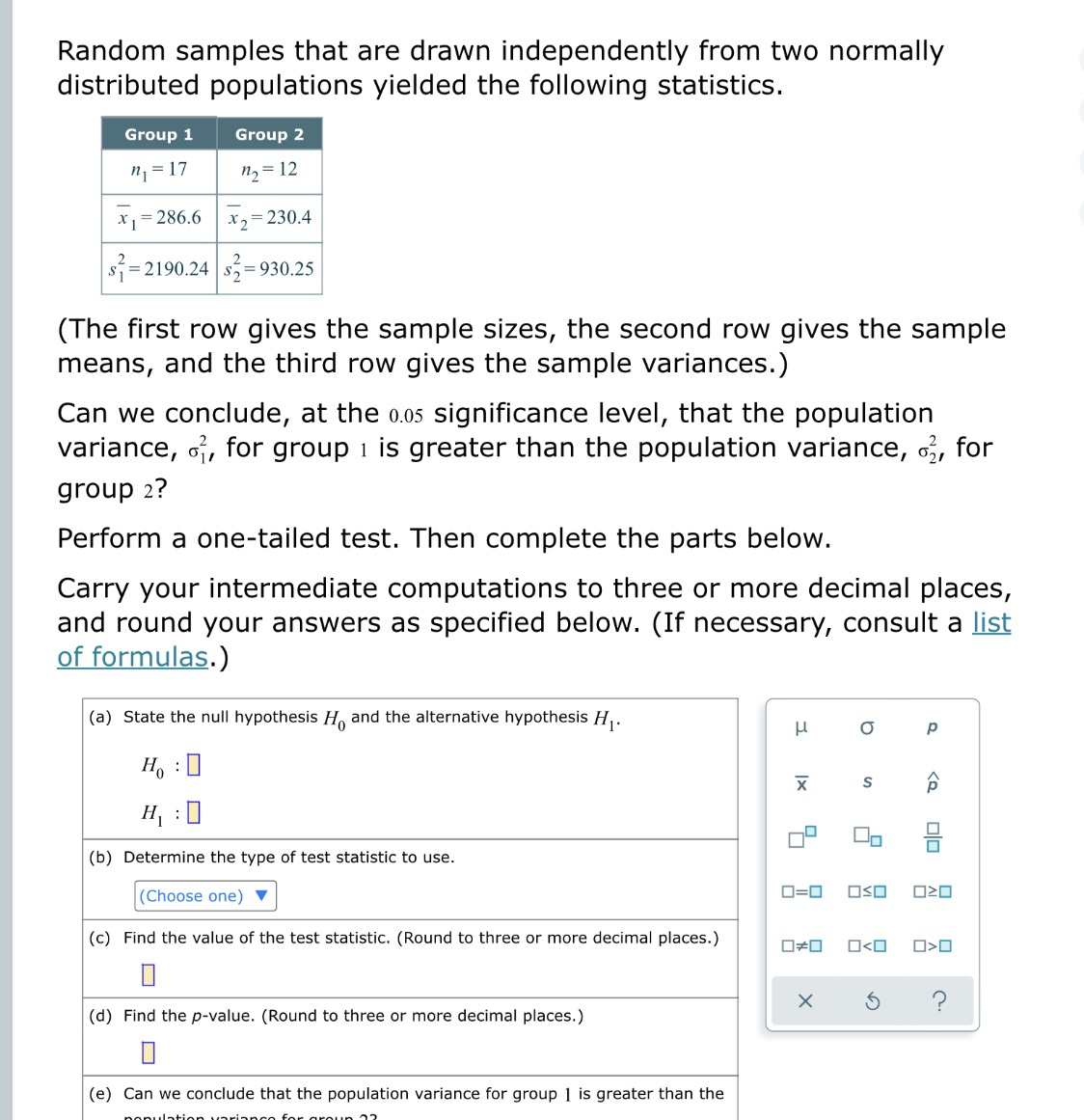
Task: Choose the less-than < relation
Action: point(866,945)
